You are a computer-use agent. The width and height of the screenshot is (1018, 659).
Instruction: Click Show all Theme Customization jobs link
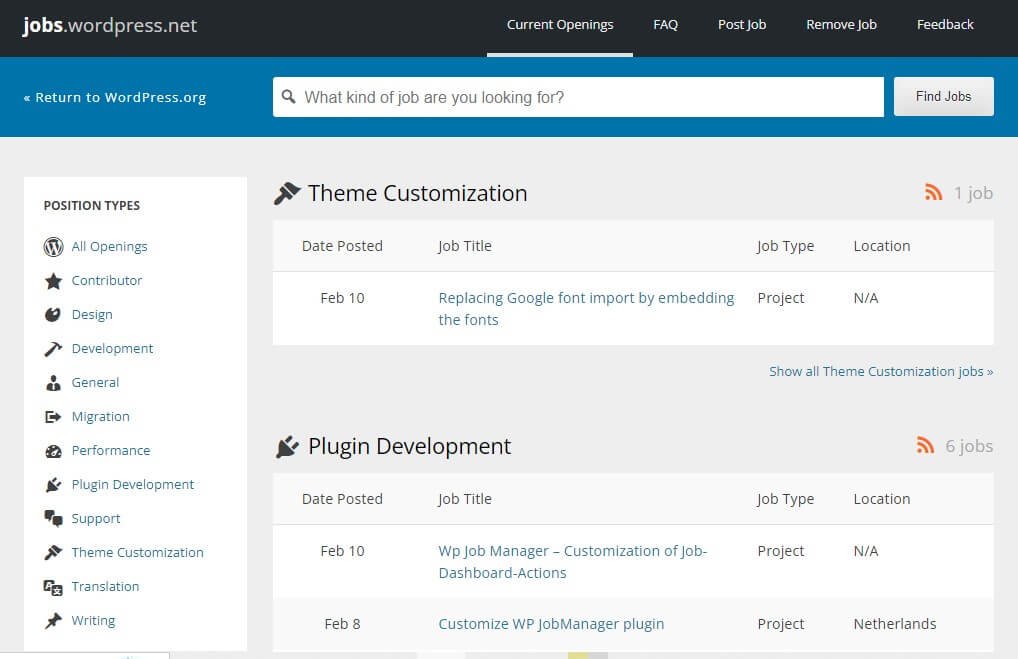(x=881, y=371)
